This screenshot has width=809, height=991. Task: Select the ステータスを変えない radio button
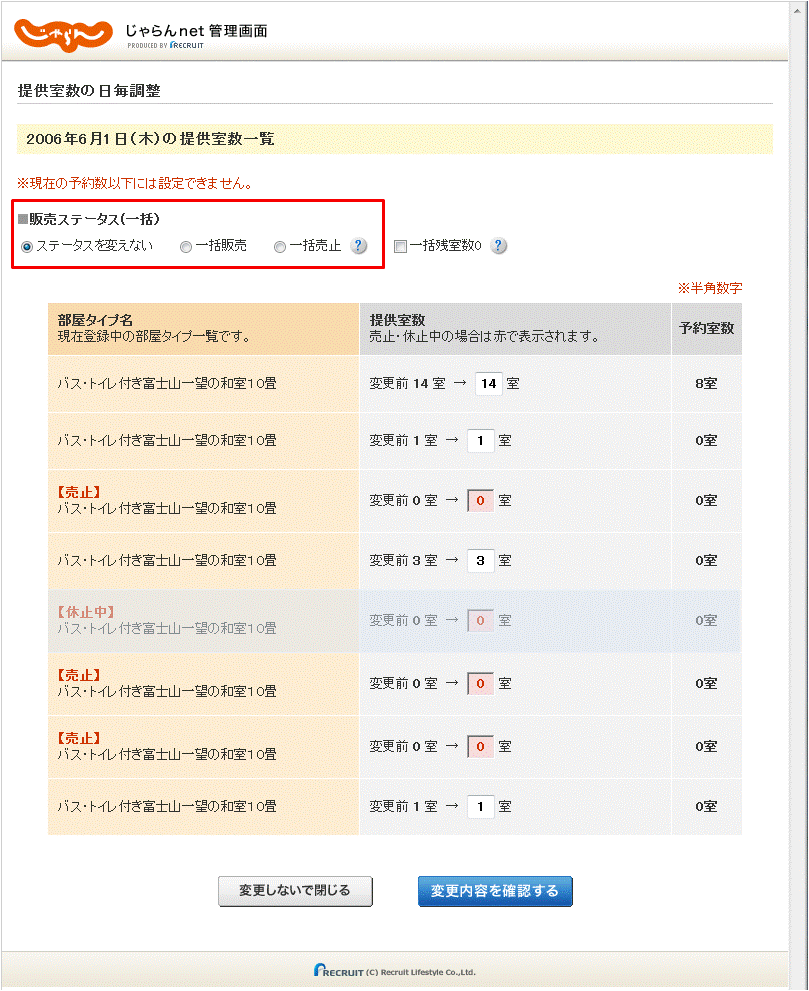tap(27, 247)
